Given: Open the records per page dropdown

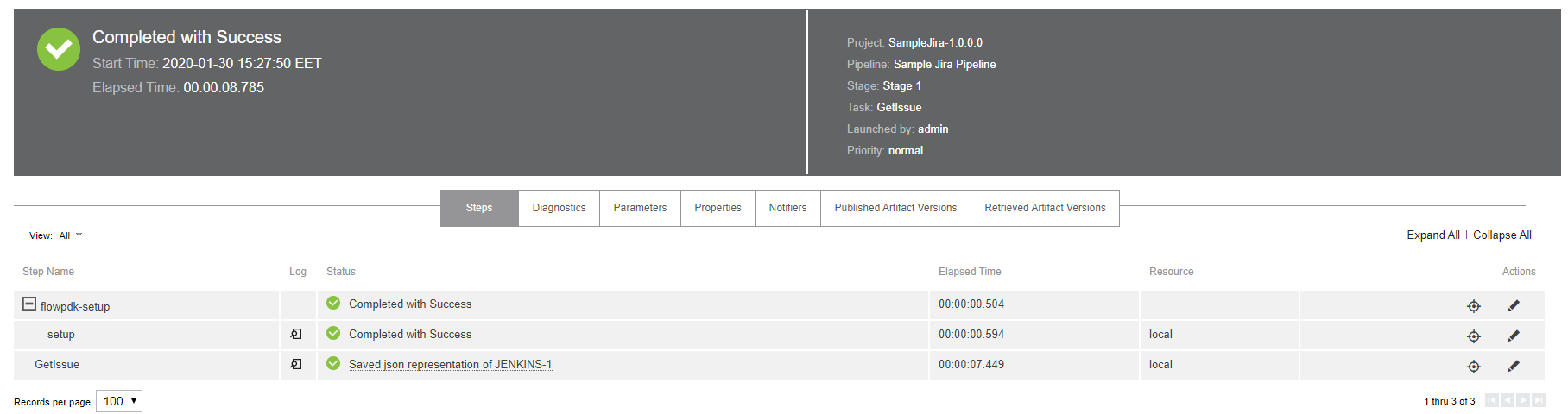Looking at the screenshot, I should (119, 401).
